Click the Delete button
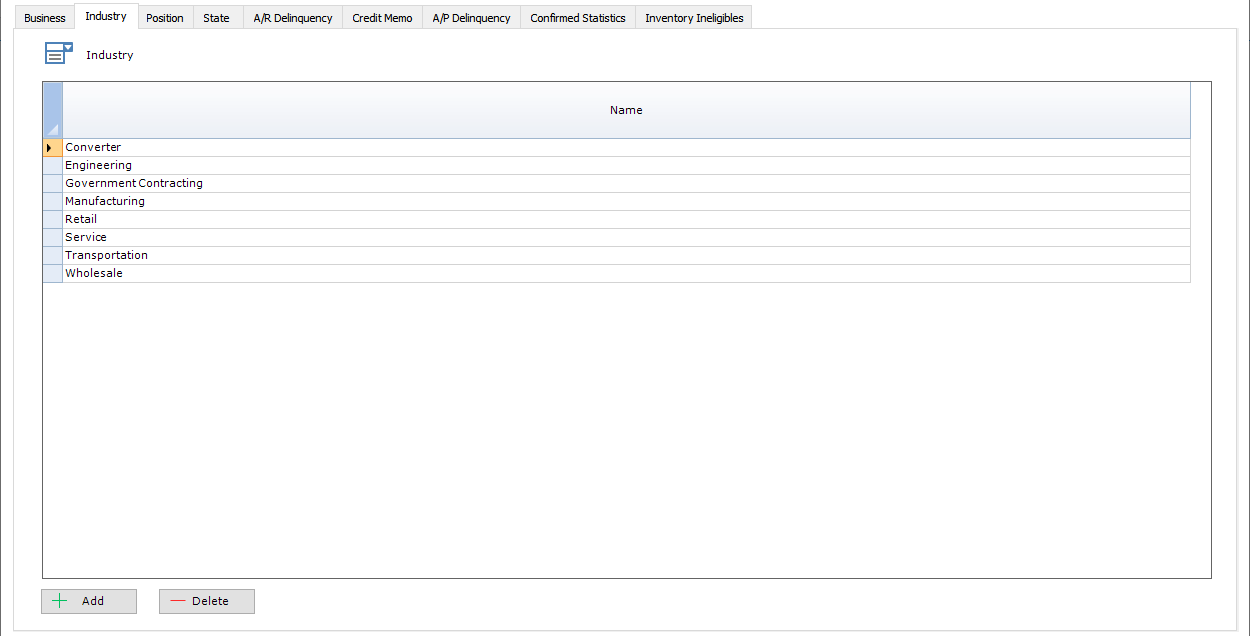This screenshot has height=636, width=1250. coord(206,601)
